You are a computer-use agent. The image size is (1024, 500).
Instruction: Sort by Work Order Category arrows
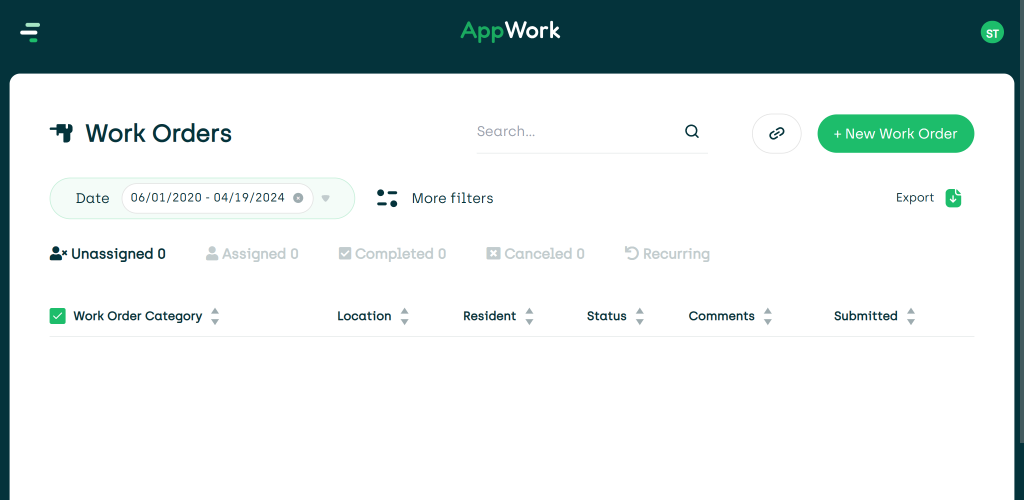(x=215, y=317)
